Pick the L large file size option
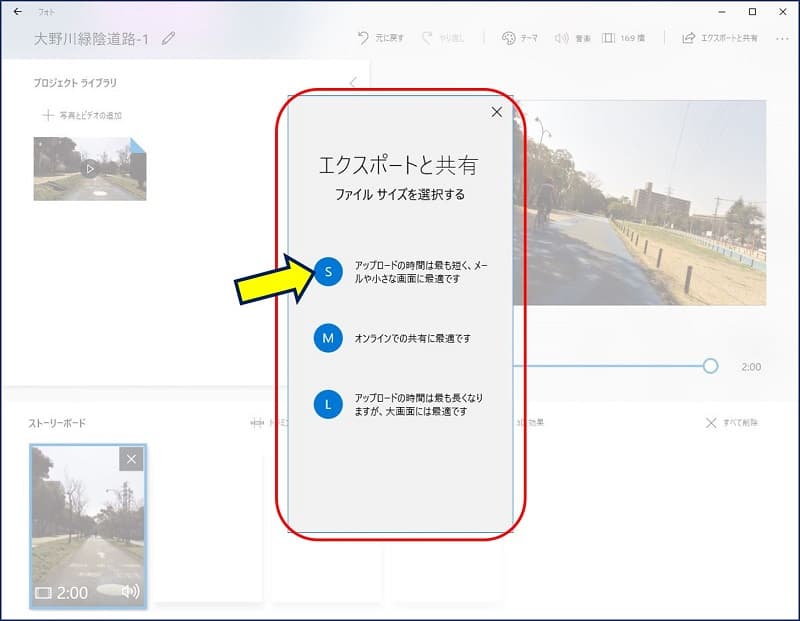 (x=328, y=405)
